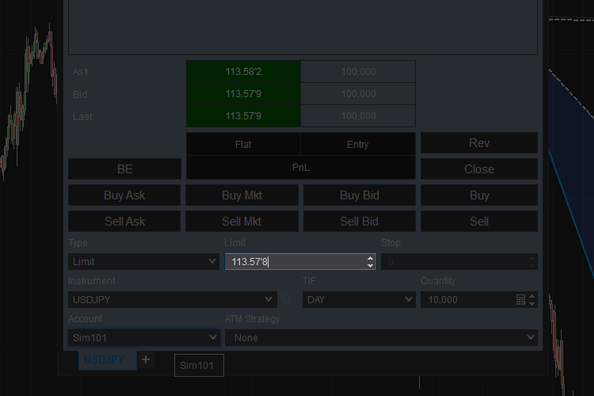This screenshot has width=594, height=396.
Task: Click the Sell button
Action: 479,221
